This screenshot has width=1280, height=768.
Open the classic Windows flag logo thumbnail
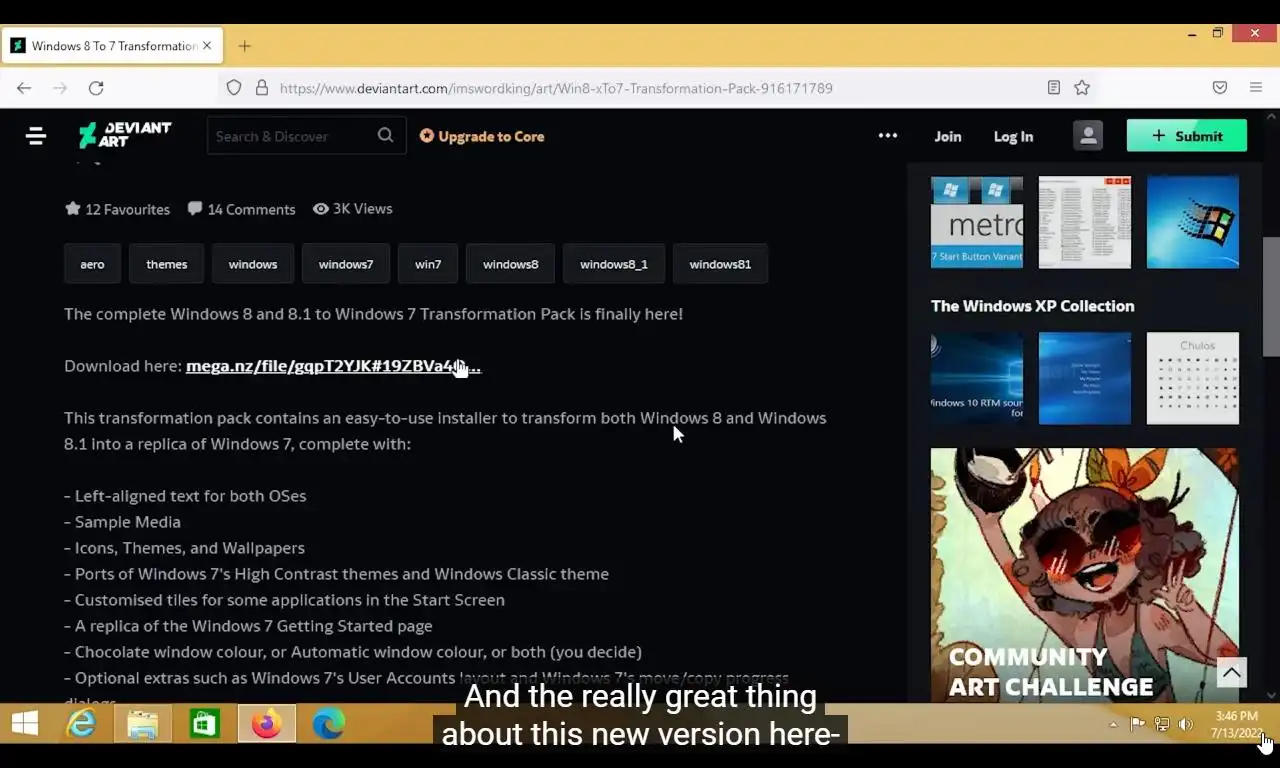(1193, 222)
